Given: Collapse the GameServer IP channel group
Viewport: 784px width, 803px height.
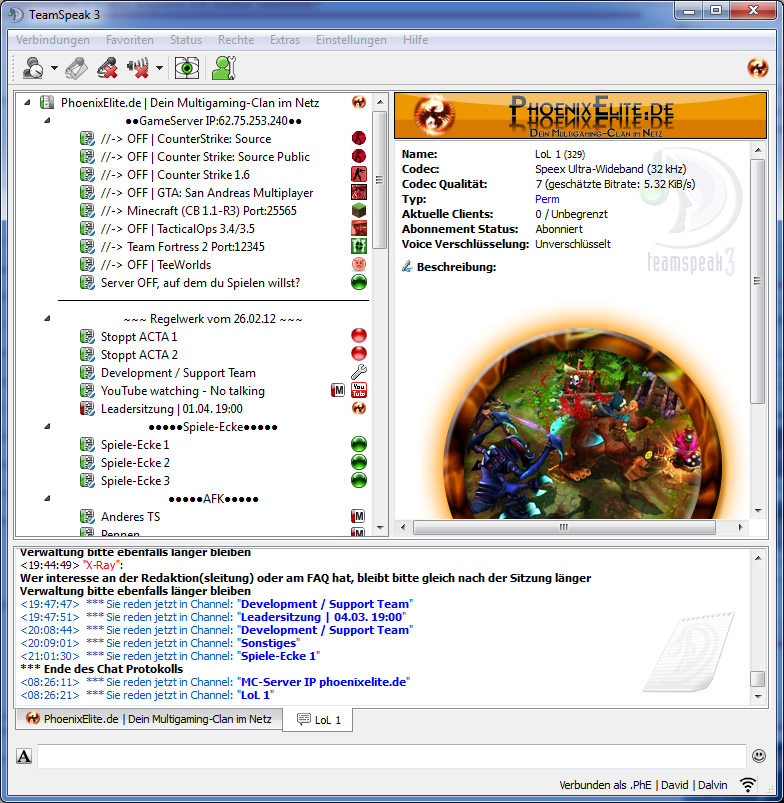Looking at the screenshot, I should [x=47, y=121].
